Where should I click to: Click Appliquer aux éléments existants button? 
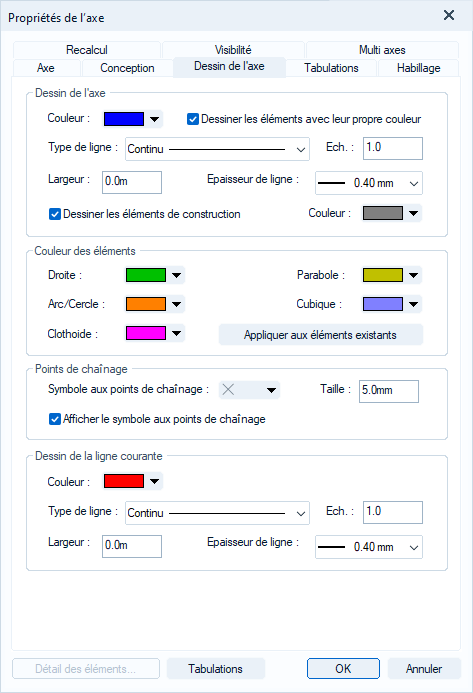click(x=321, y=335)
